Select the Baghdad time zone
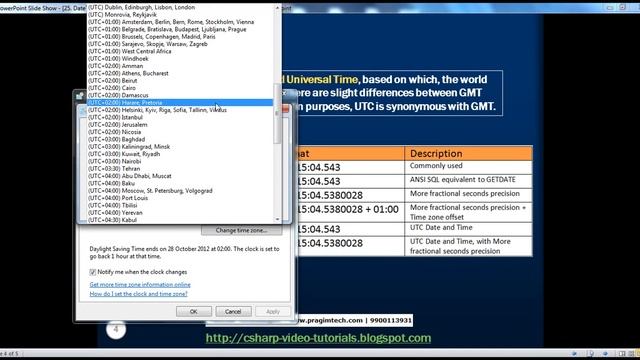The height and width of the screenshot is (360, 640). pos(180,140)
